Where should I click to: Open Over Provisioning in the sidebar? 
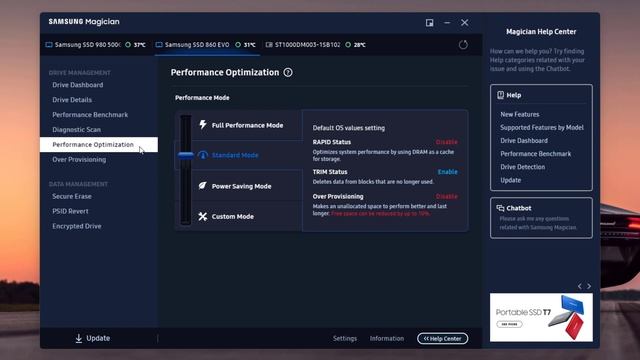tap(79, 160)
